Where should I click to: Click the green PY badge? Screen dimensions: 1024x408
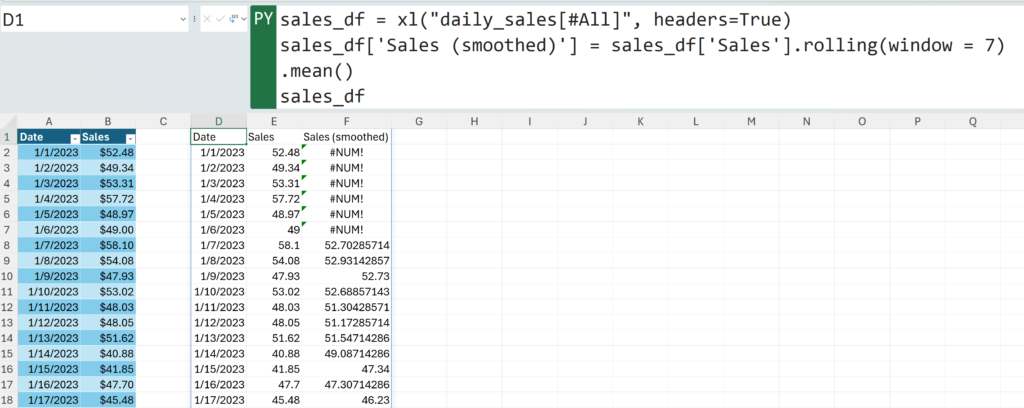click(263, 57)
